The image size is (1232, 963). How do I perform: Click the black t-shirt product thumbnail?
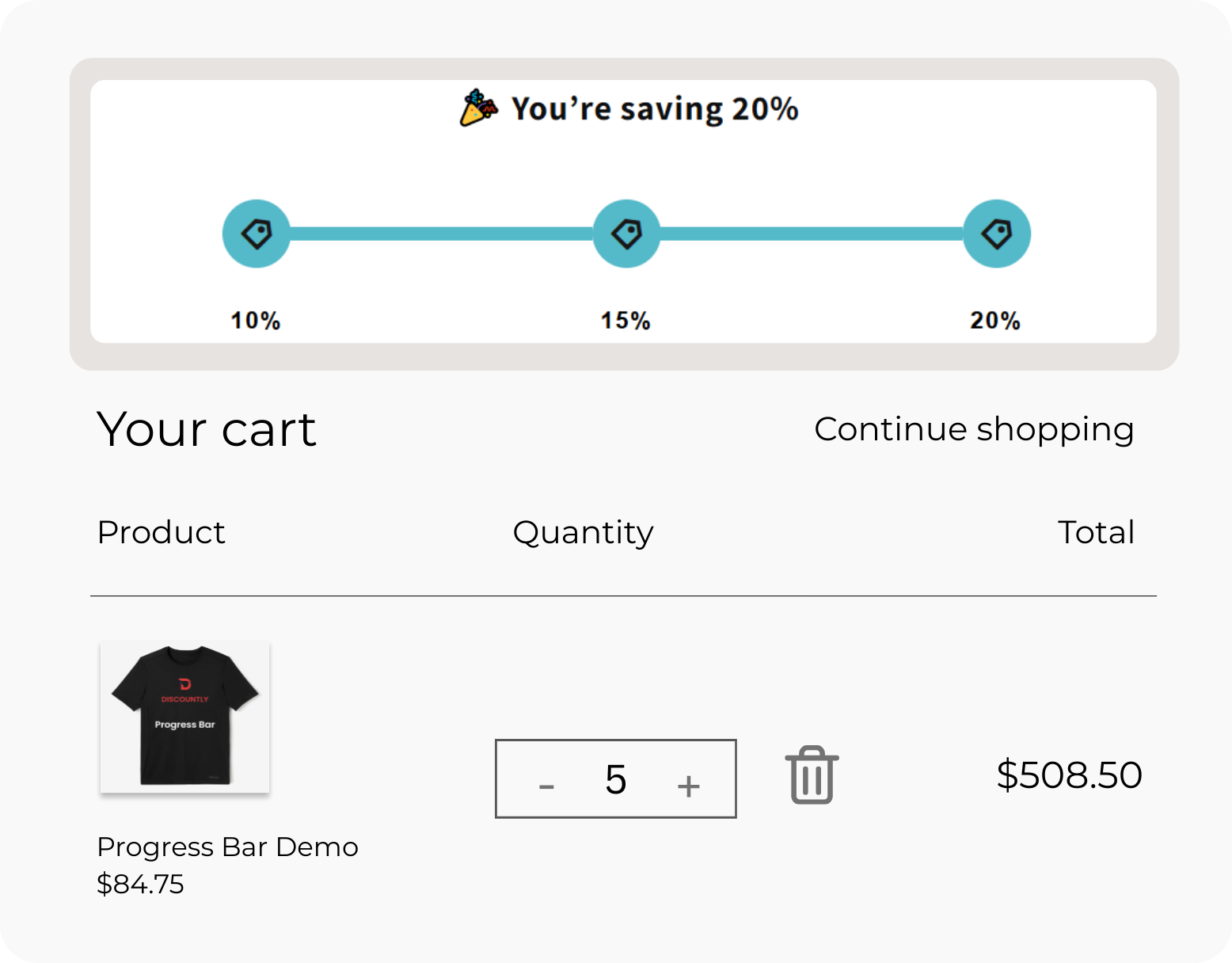tap(184, 716)
